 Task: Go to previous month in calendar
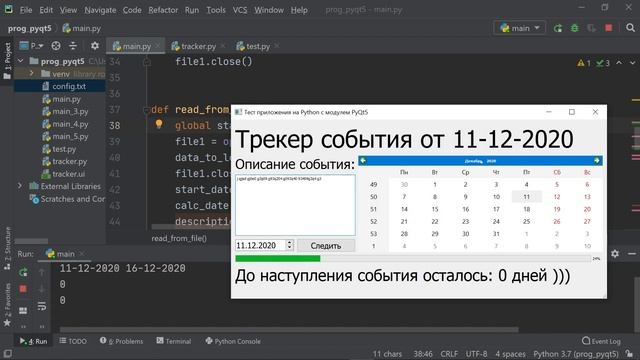click(x=363, y=161)
